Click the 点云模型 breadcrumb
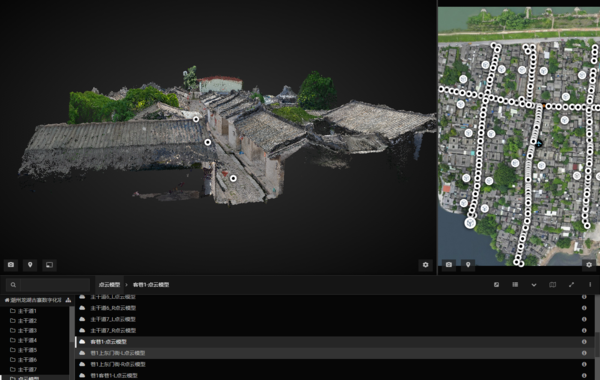This screenshot has height=380, width=600. pyautogui.click(x=109, y=285)
